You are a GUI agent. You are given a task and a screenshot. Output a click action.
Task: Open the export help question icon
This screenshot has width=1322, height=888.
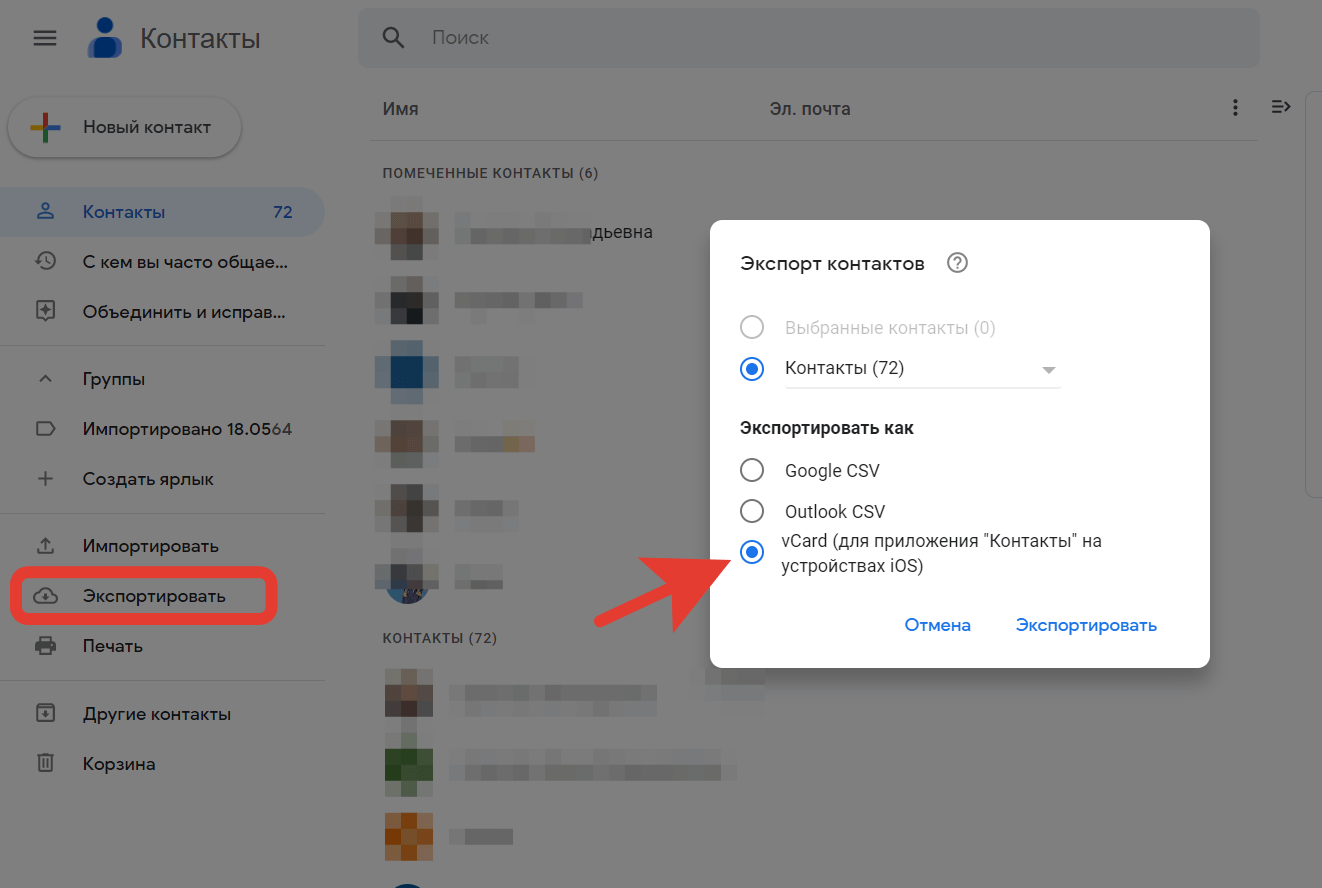pyautogui.click(x=957, y=263)
